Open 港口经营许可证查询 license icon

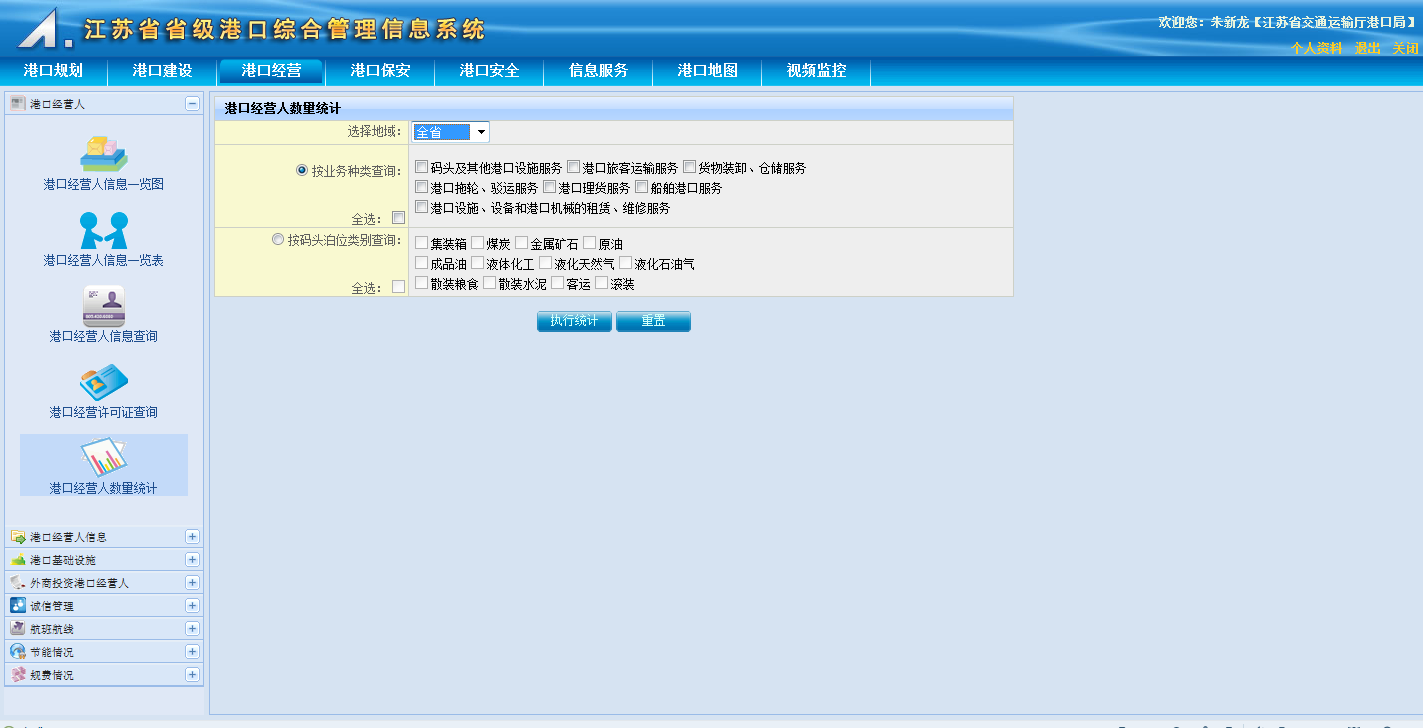coord(104,382)
